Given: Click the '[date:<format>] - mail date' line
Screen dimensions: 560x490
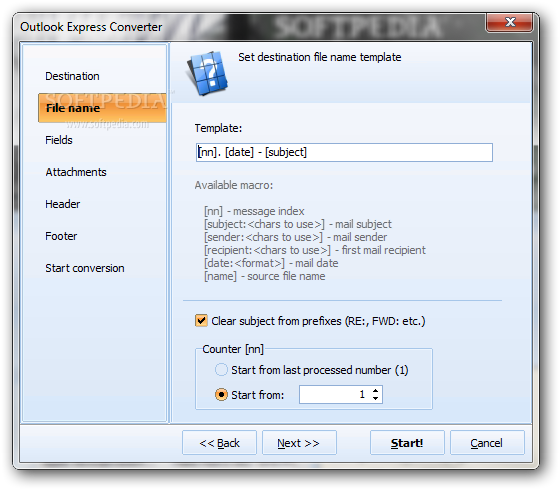Looking at the screenshot, I should coord(271,263).
